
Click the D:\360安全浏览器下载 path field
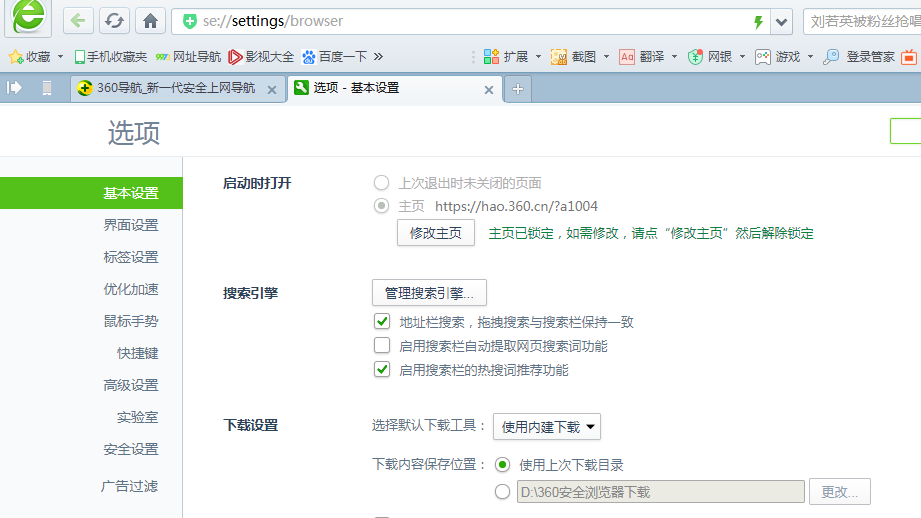pos(661,492)
